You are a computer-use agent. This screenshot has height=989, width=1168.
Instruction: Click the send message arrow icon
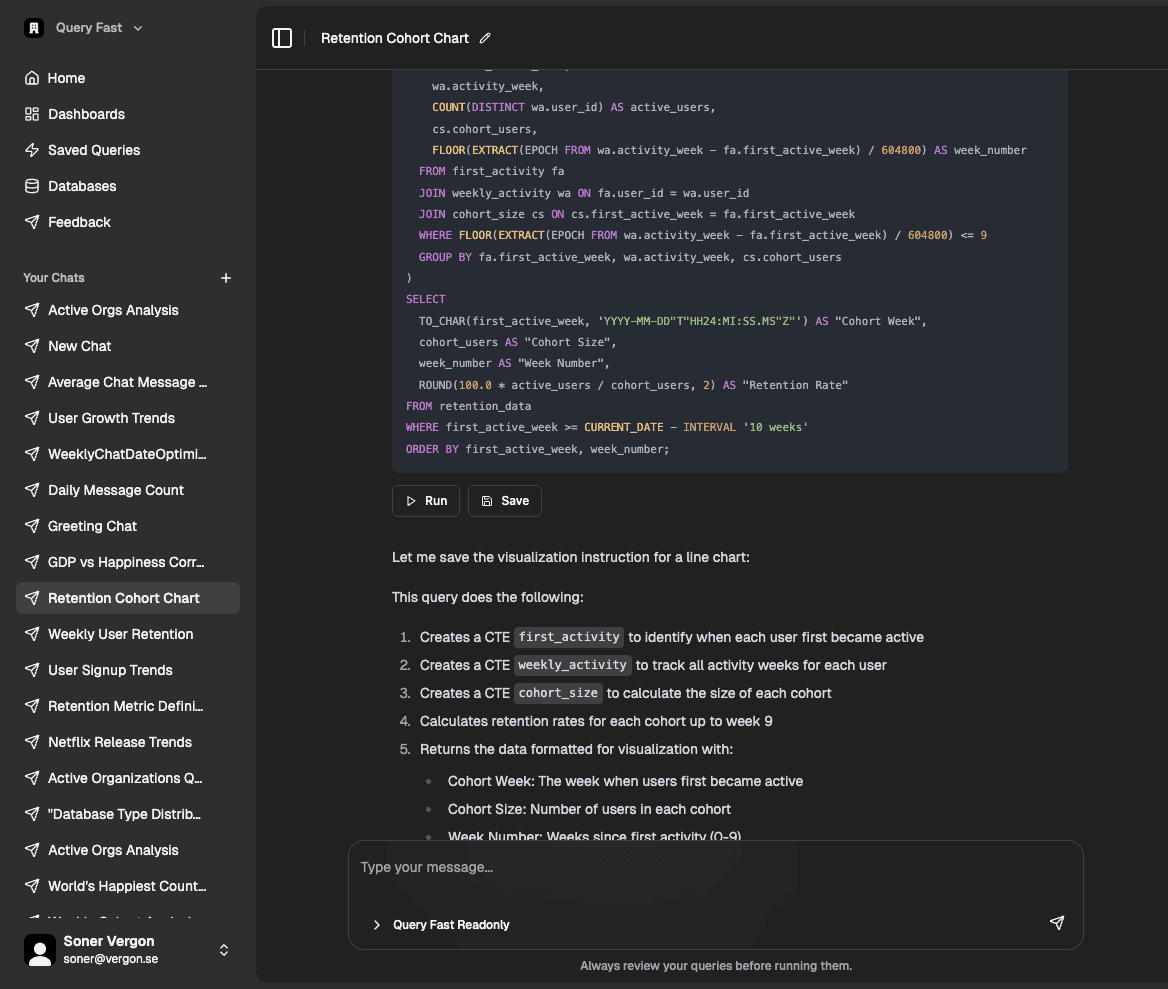pyautogui.click(x=1056, y=923)
